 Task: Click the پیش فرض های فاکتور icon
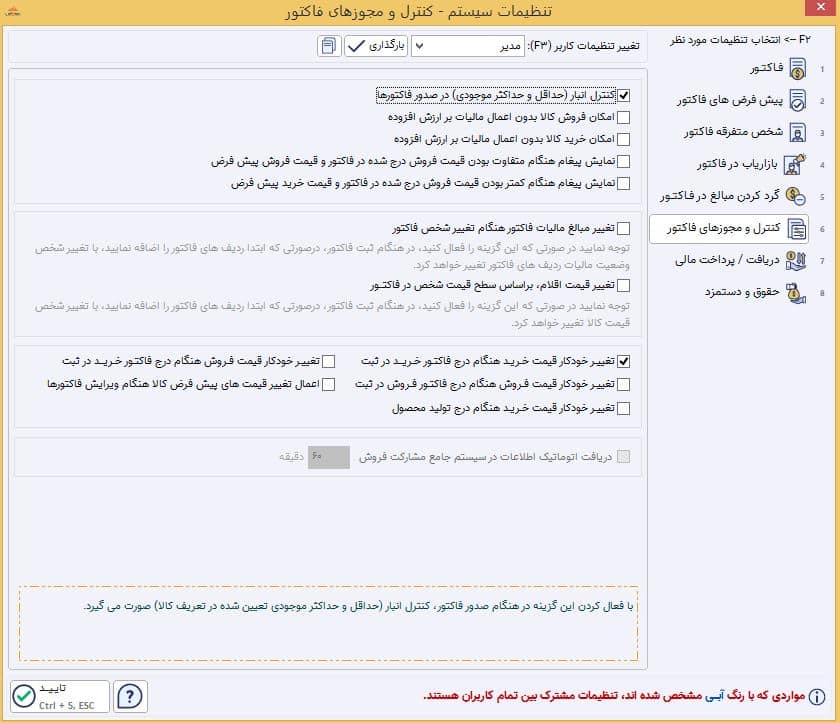[797, 101]
